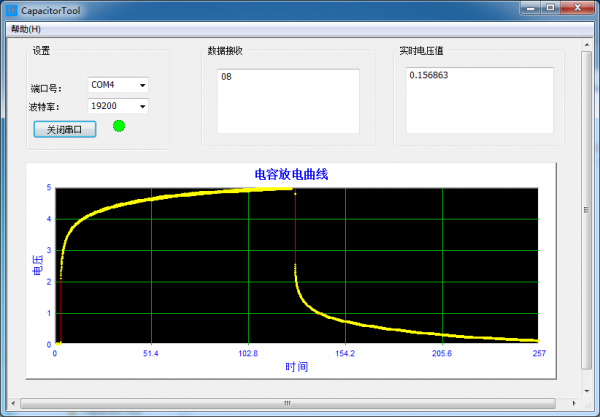Click the y-axis tick value 5
This screenshot has height=417, width=600.
pos(49,187)
